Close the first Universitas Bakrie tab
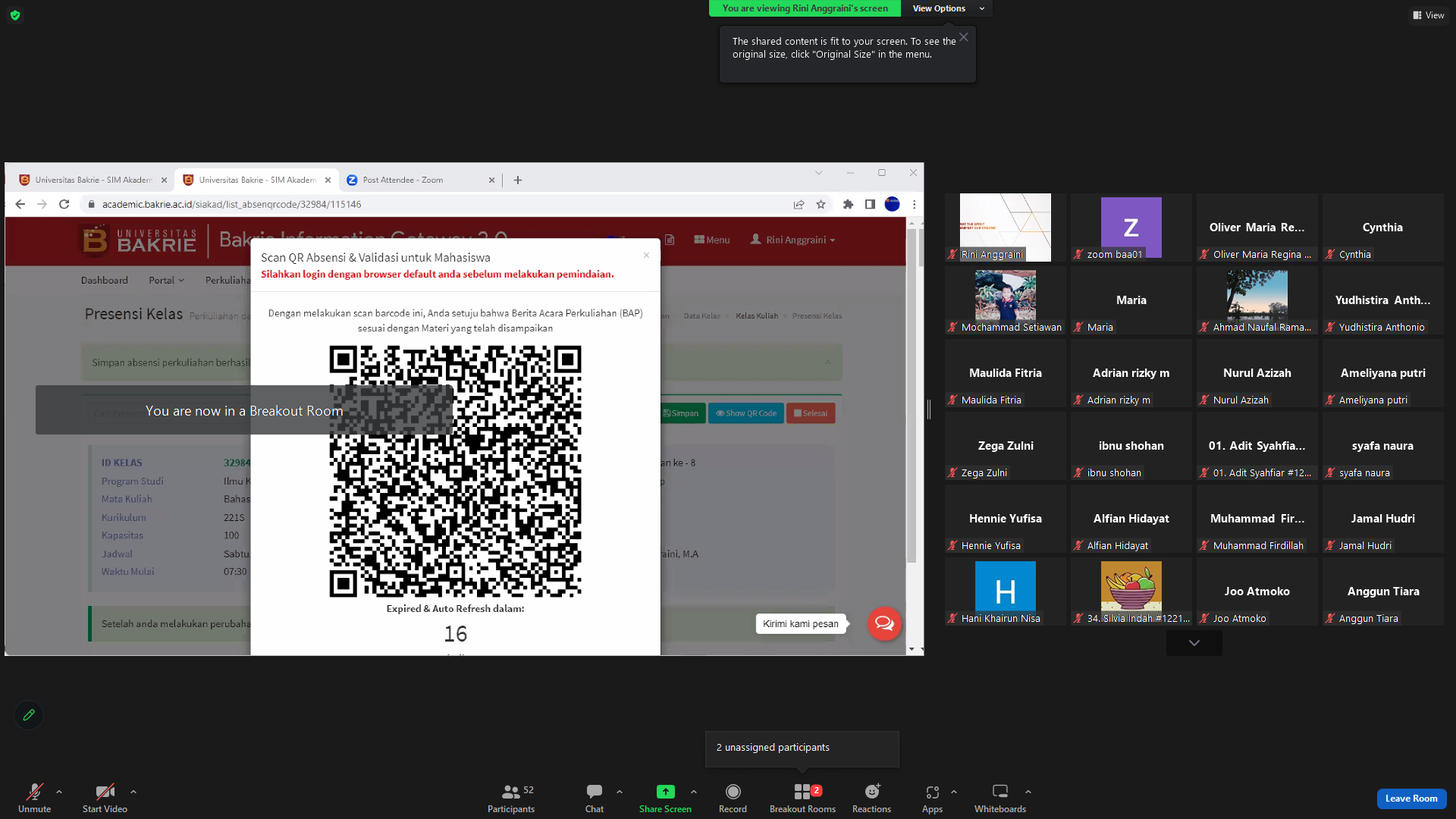Image resolution: width=1456 pixels, height=819 pixels. (164, 180)
